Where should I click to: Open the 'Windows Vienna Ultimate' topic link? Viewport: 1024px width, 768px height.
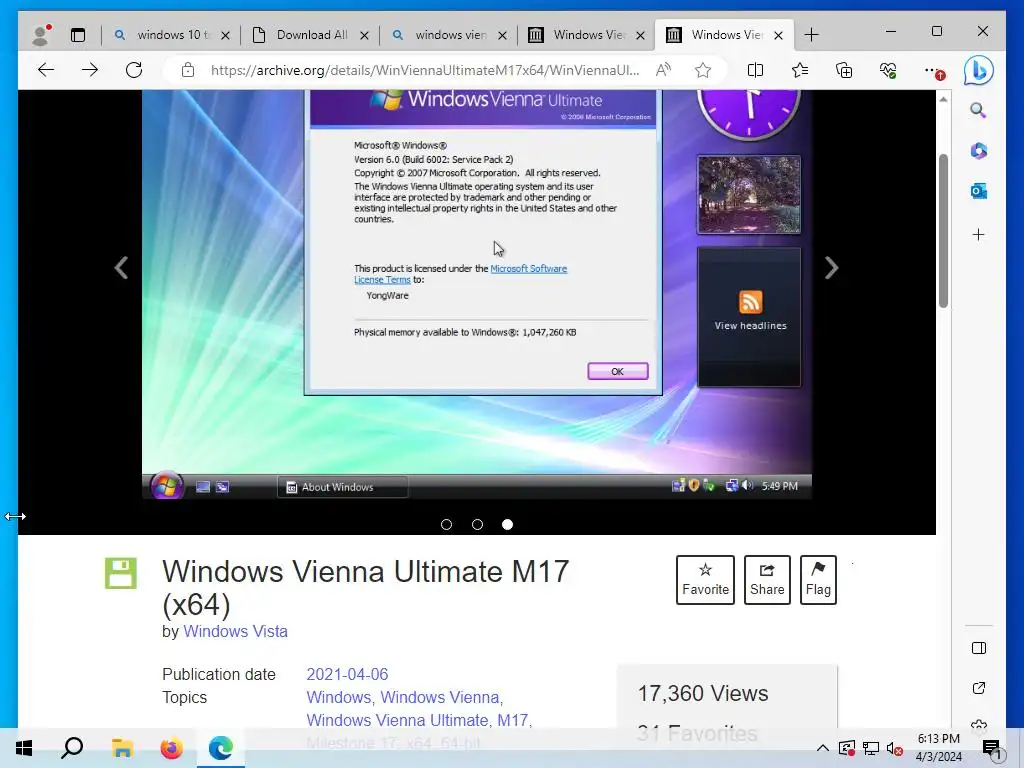[x=397, y=720]
